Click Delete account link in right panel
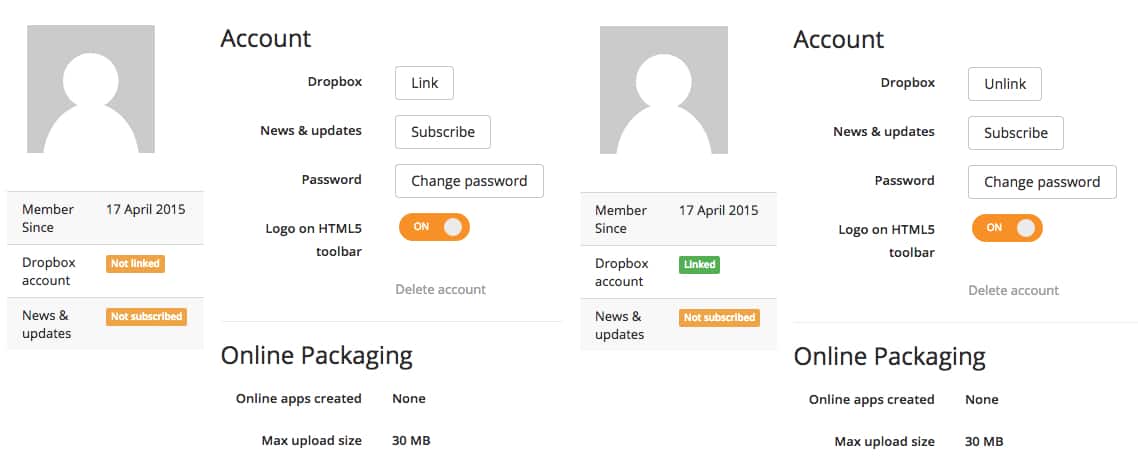Viewport: 1138px width, 464px height. pos(1013,290)
